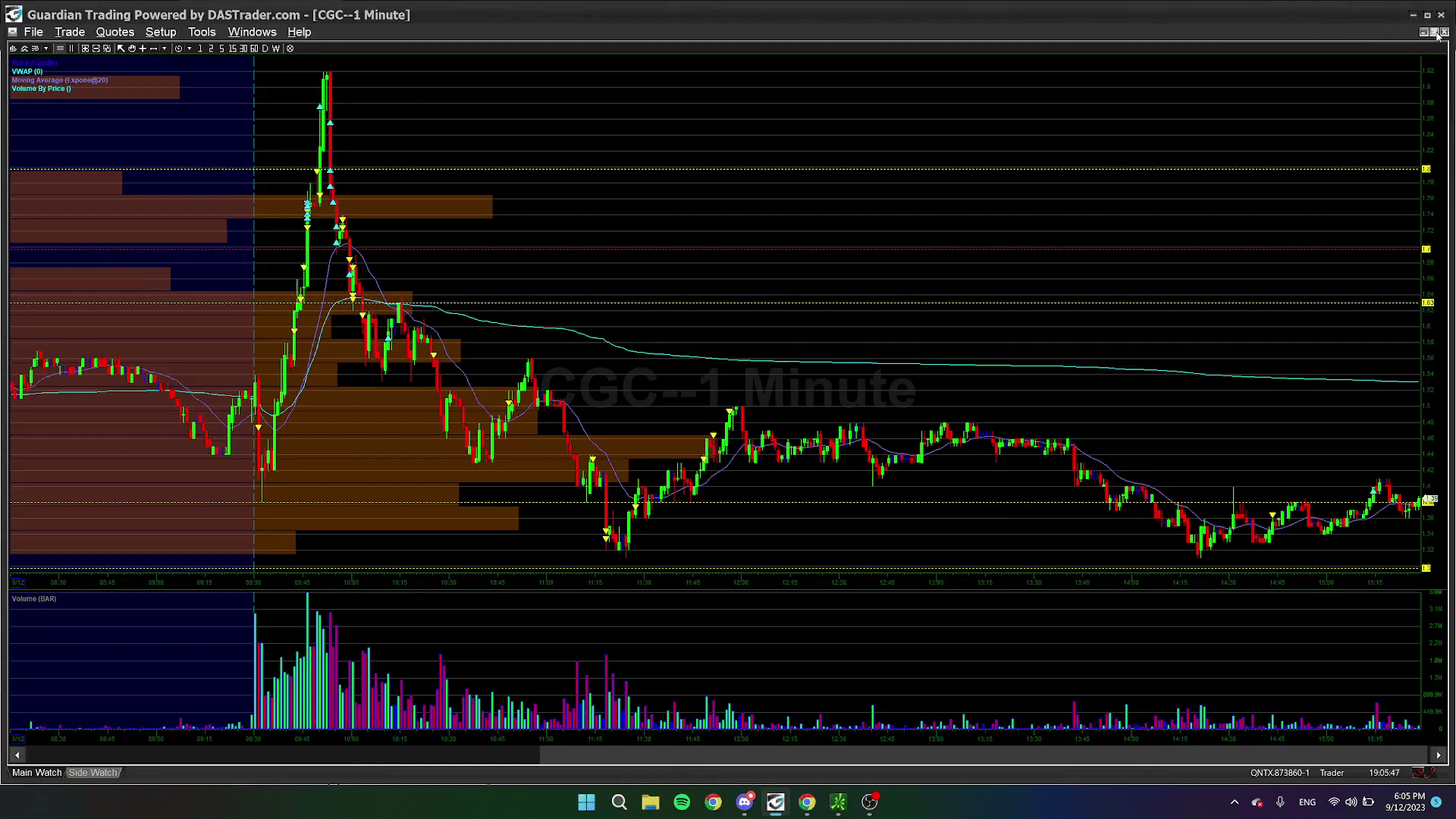The width and height of the screenshot is (1456, 819).
Task: Select the hand pan tool
Action: (x=132, y=49)
